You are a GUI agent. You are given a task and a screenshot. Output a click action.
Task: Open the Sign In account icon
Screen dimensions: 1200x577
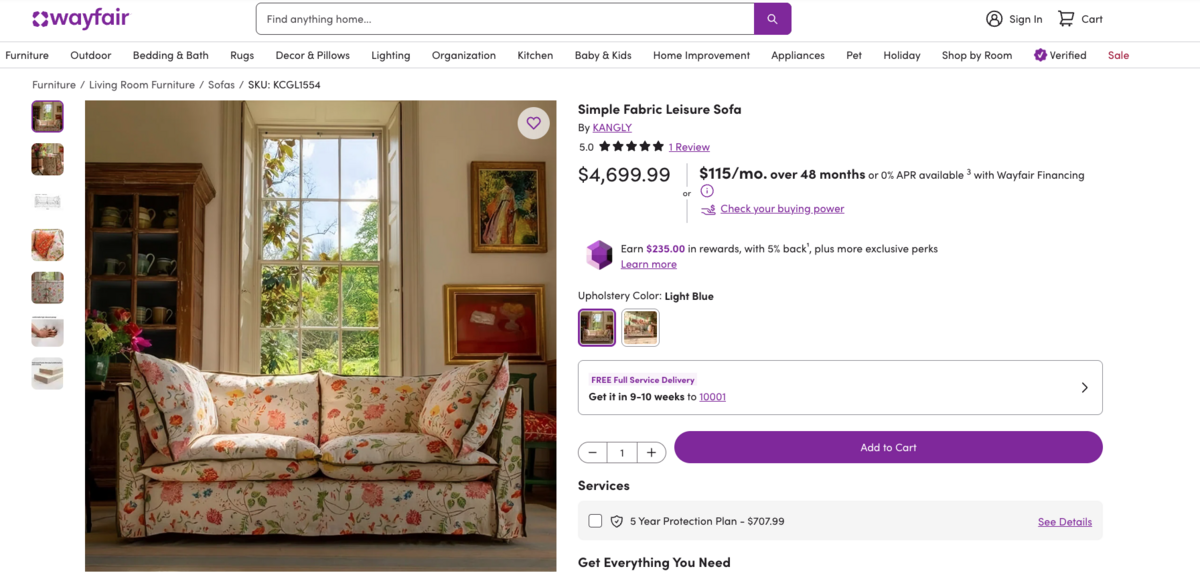click(994, 18)
